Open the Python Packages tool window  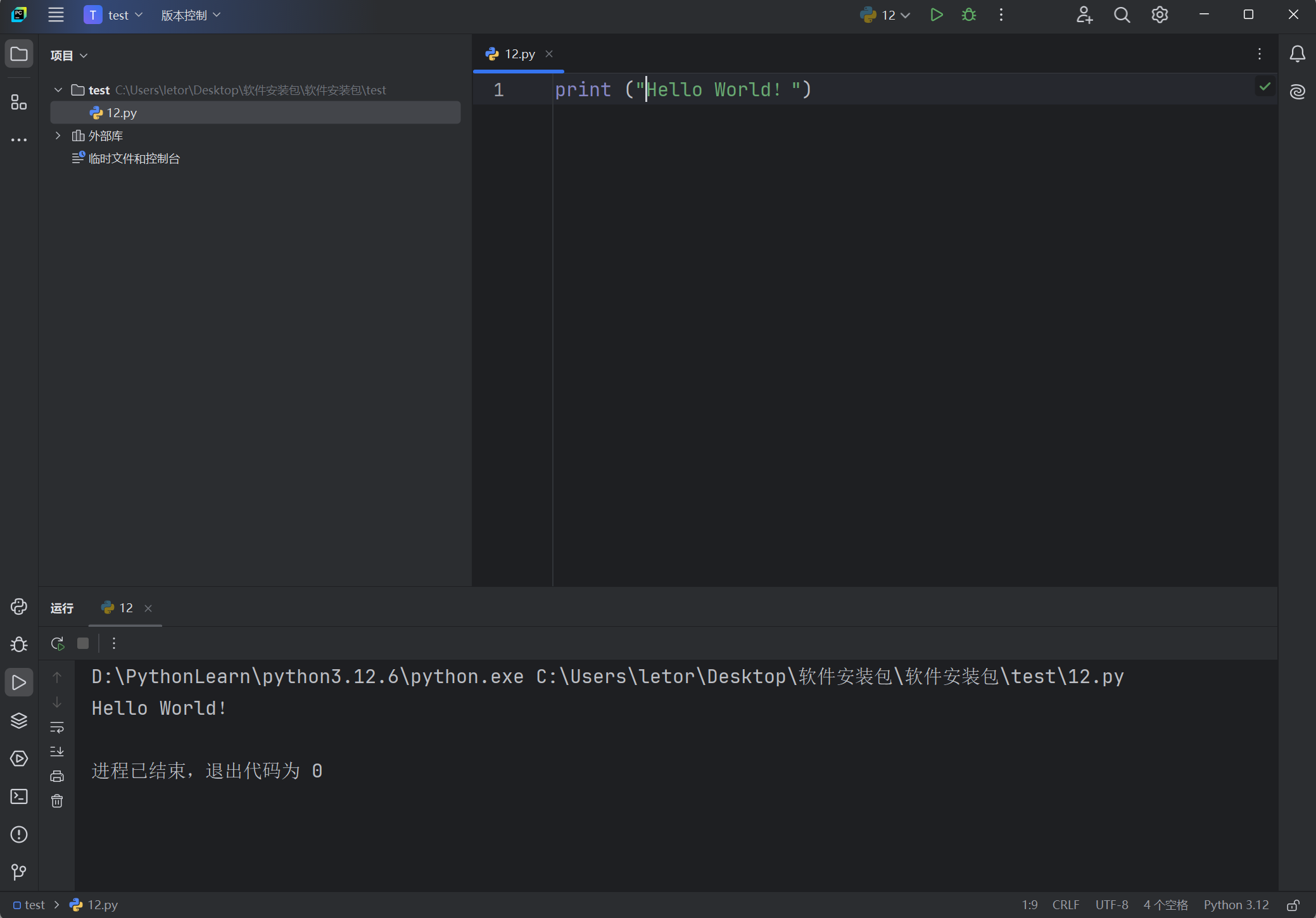click(18, 720)
